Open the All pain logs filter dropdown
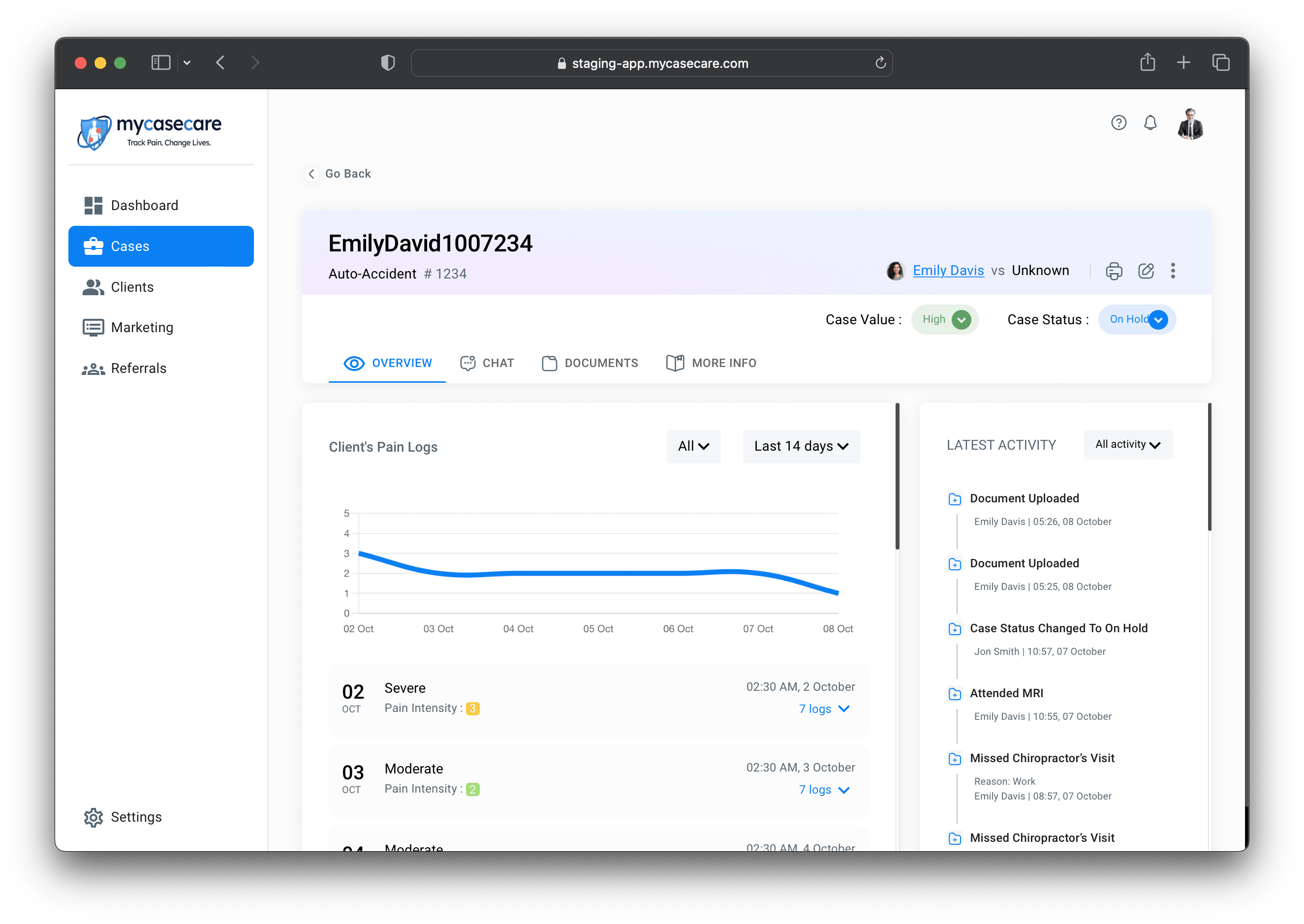The width and height of the screenshot is (1304, 924). point(693,447)
